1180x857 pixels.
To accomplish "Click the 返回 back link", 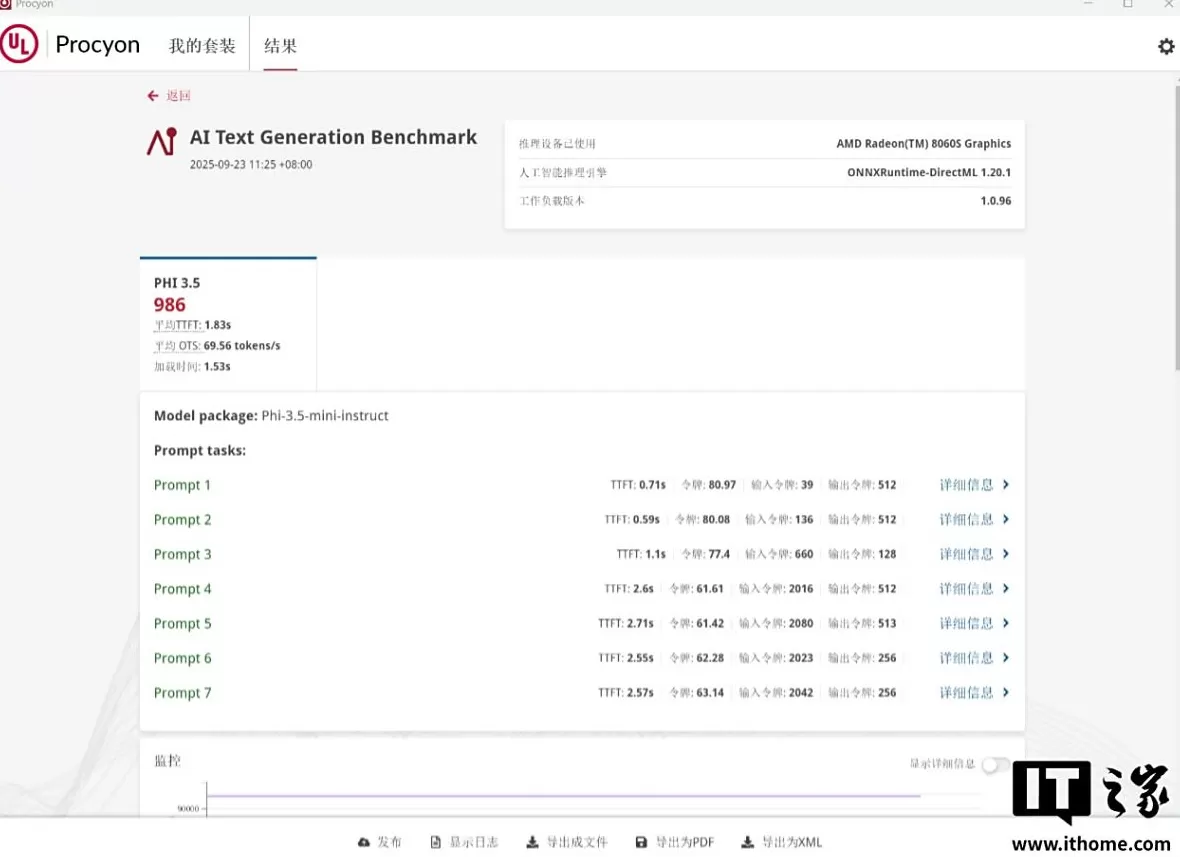I will click(x=178, y=96).
